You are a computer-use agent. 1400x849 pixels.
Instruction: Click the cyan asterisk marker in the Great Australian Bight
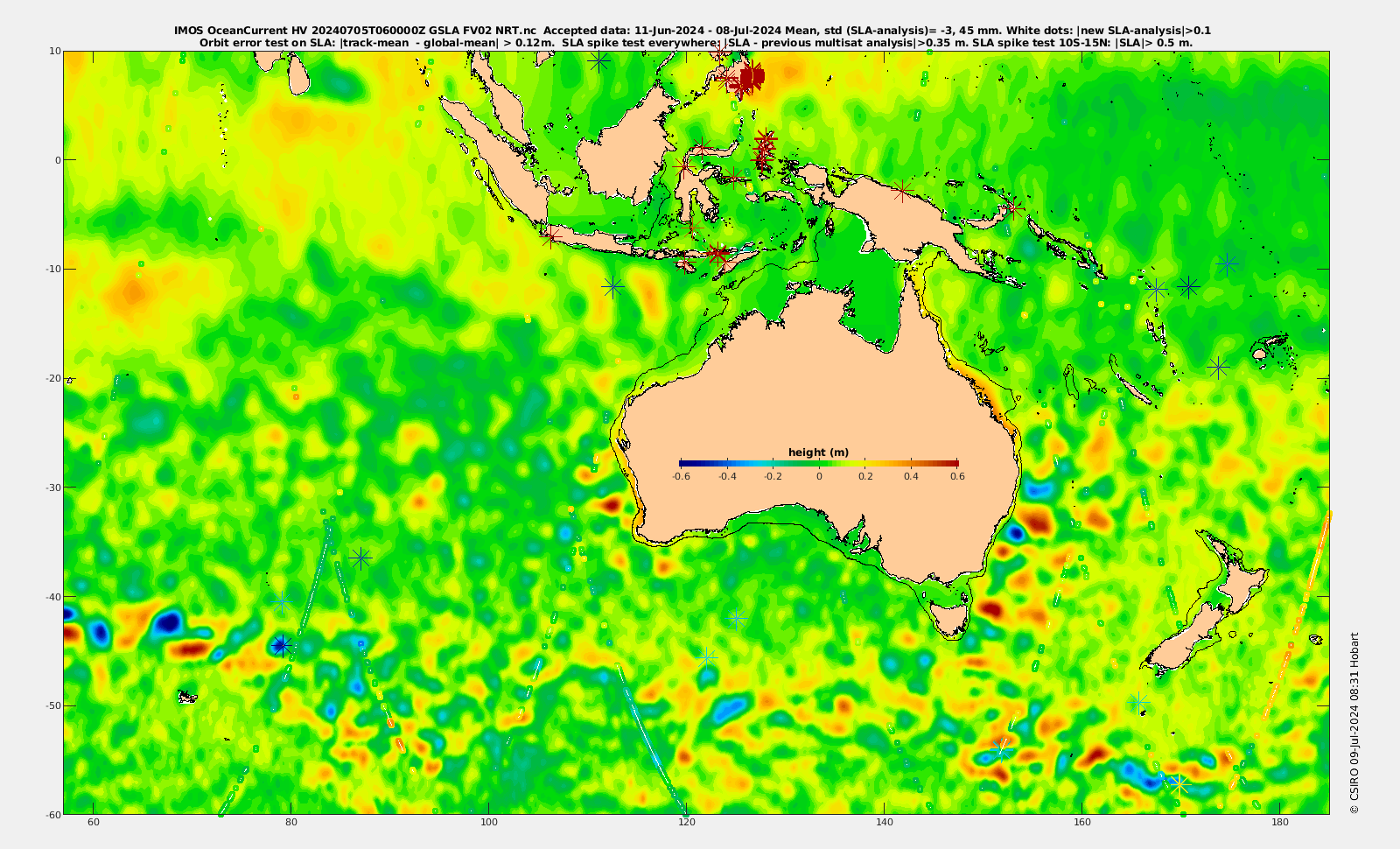pos(737,618)
